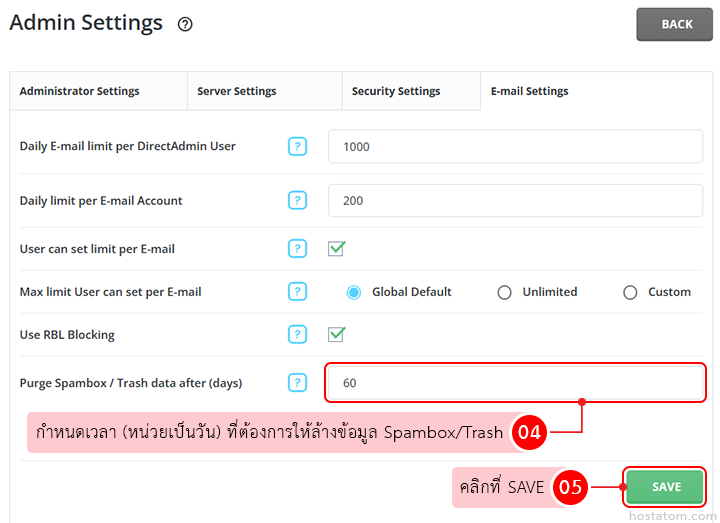Switch to the Administrator Settings tab

(80, 91)
